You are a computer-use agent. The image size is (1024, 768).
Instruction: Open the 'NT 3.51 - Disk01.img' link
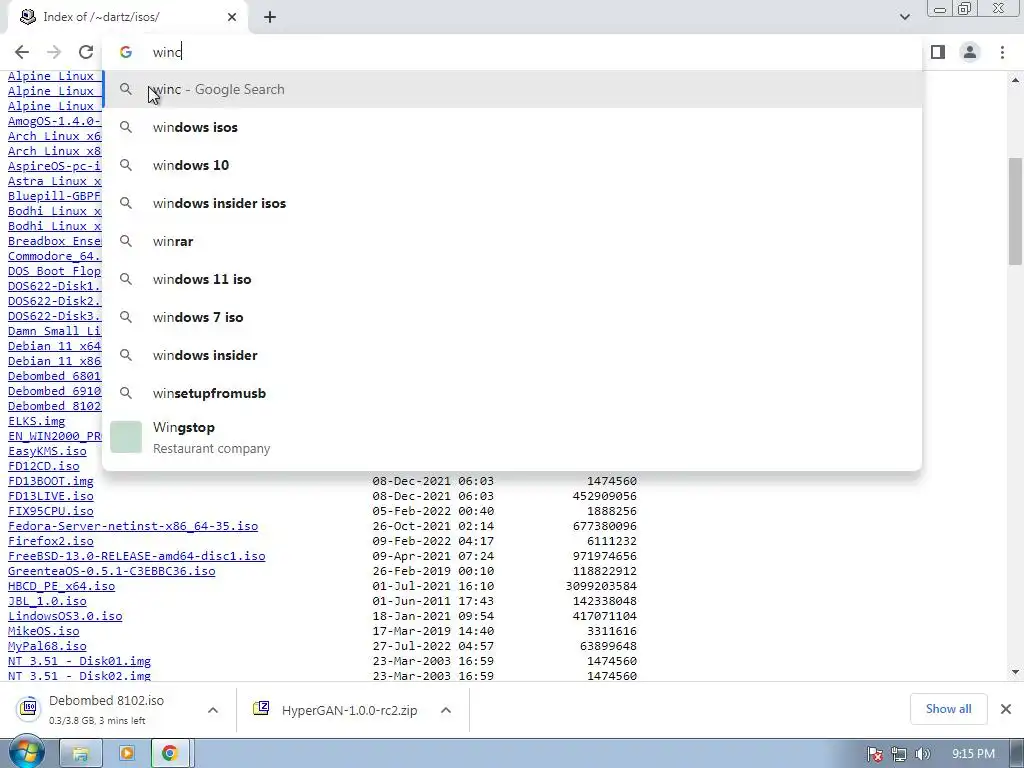[80, 662]
